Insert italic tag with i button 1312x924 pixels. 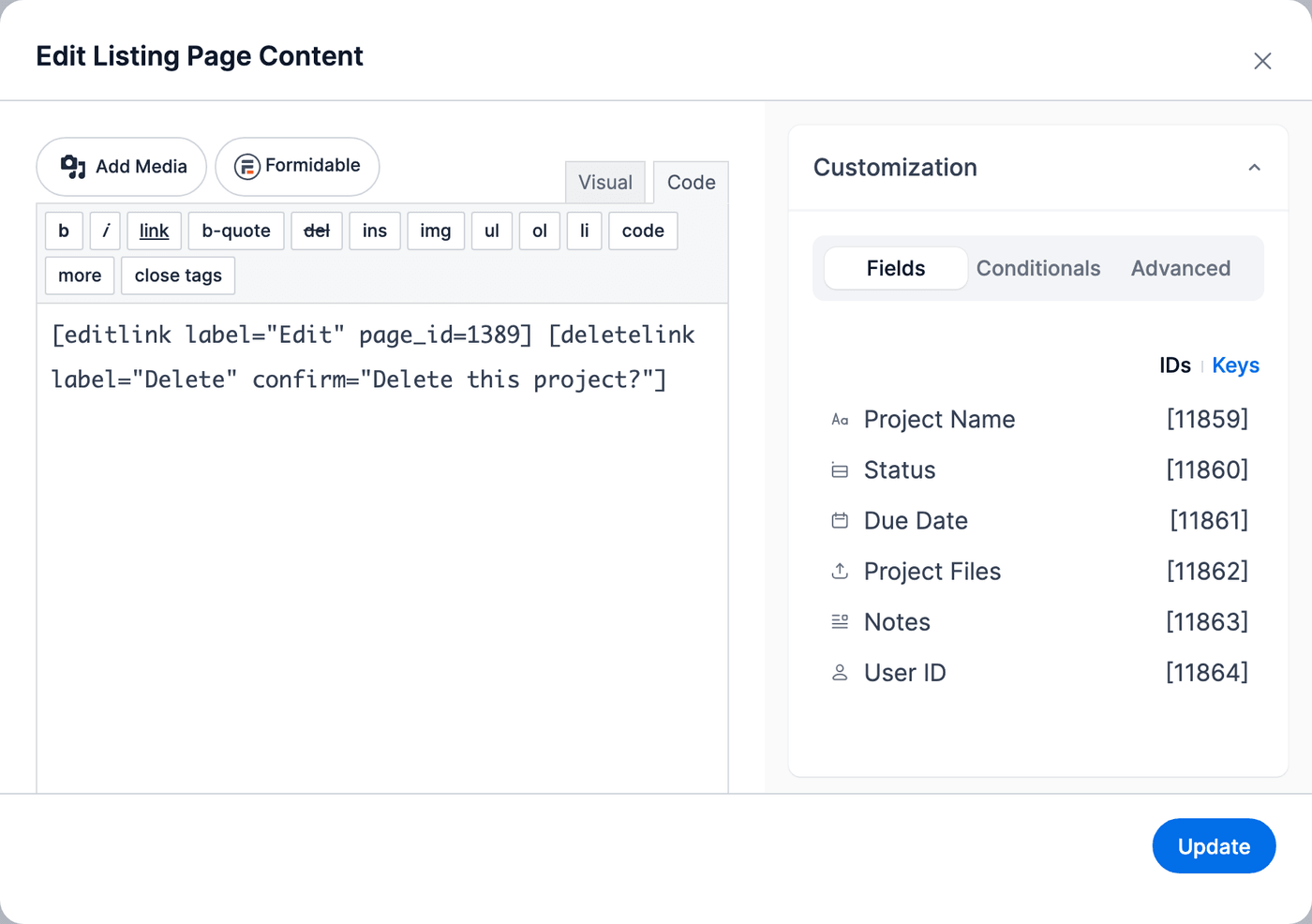coord(106,231)
